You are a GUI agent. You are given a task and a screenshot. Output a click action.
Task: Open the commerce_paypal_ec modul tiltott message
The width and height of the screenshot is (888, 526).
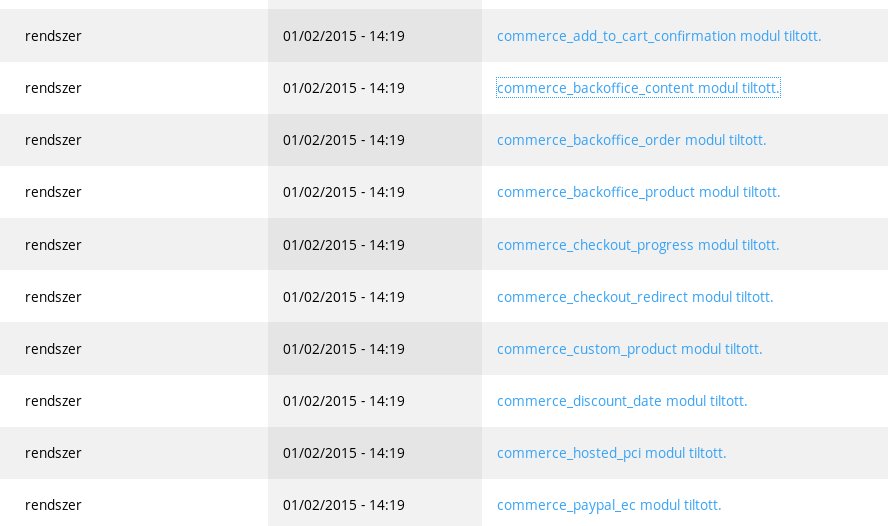coord(609,505)
